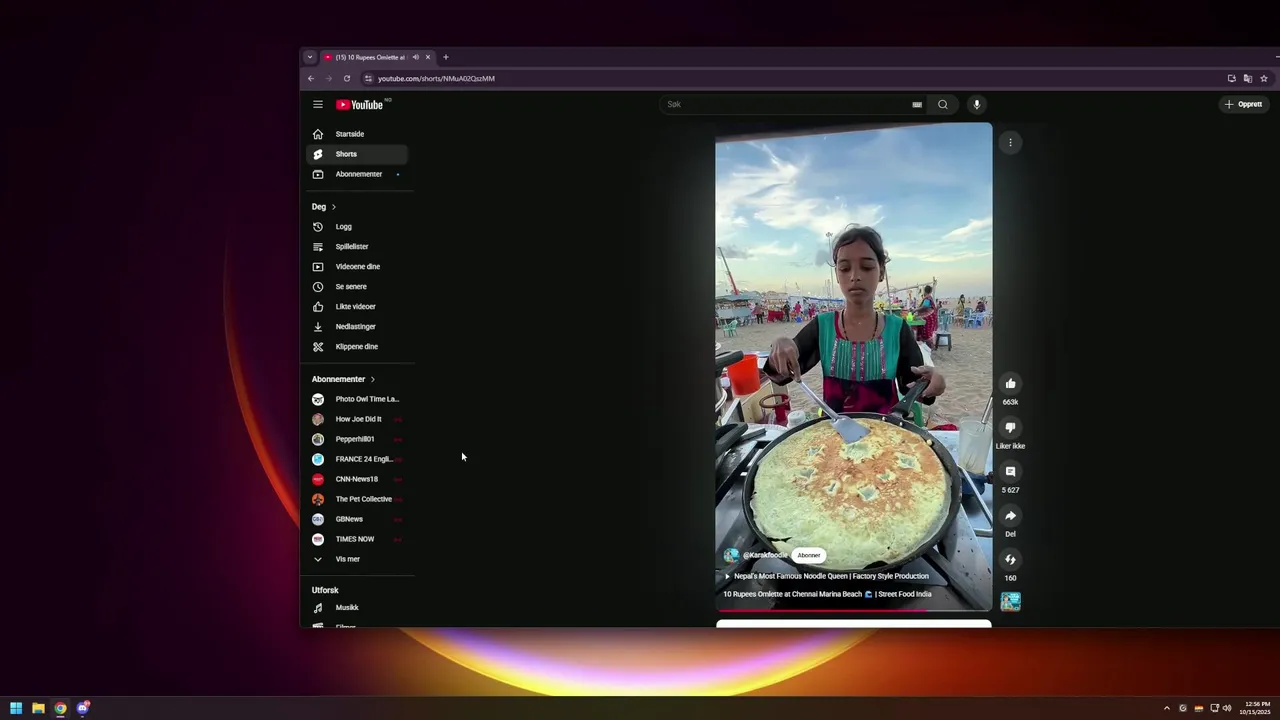Screen dimensions: 1280x720
Task: Share the Short with Del button
Action: [1010, 516]
